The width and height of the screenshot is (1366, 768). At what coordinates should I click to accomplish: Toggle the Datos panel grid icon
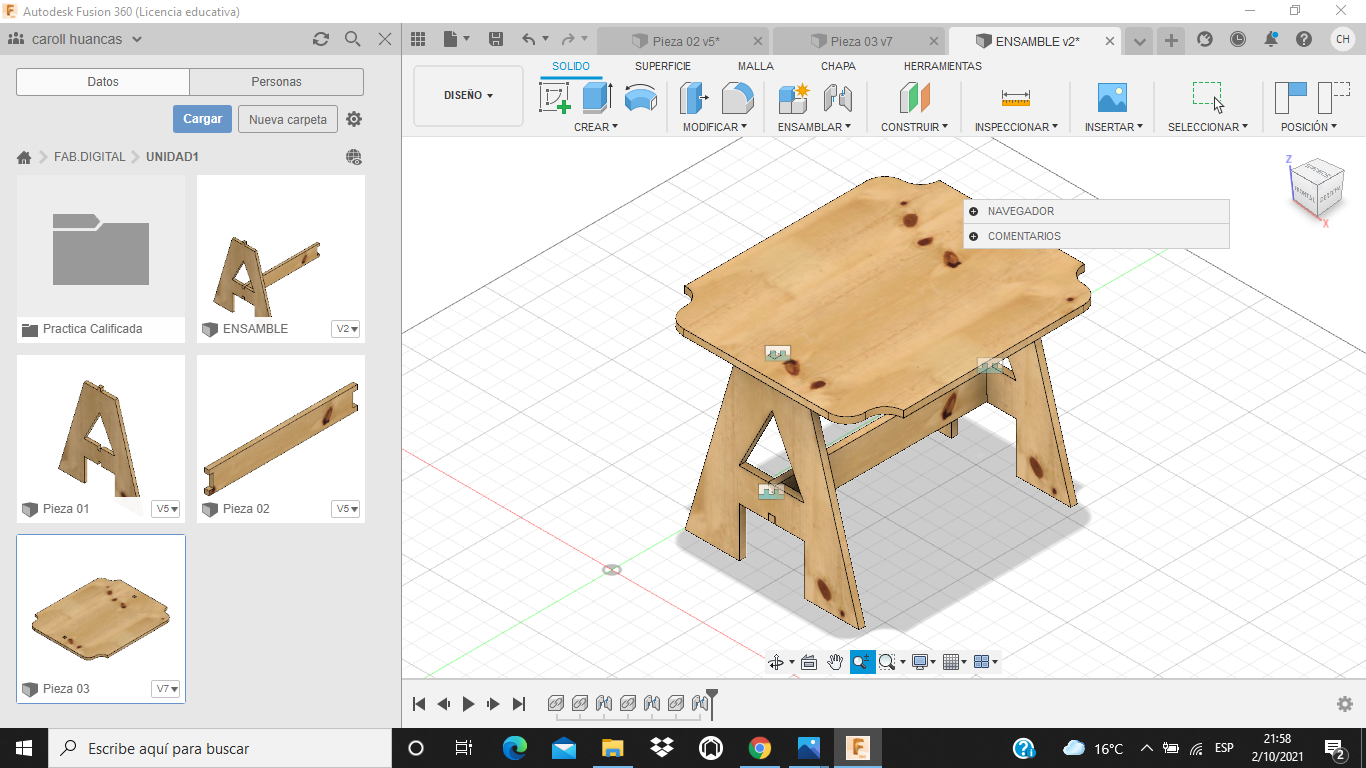418,39
